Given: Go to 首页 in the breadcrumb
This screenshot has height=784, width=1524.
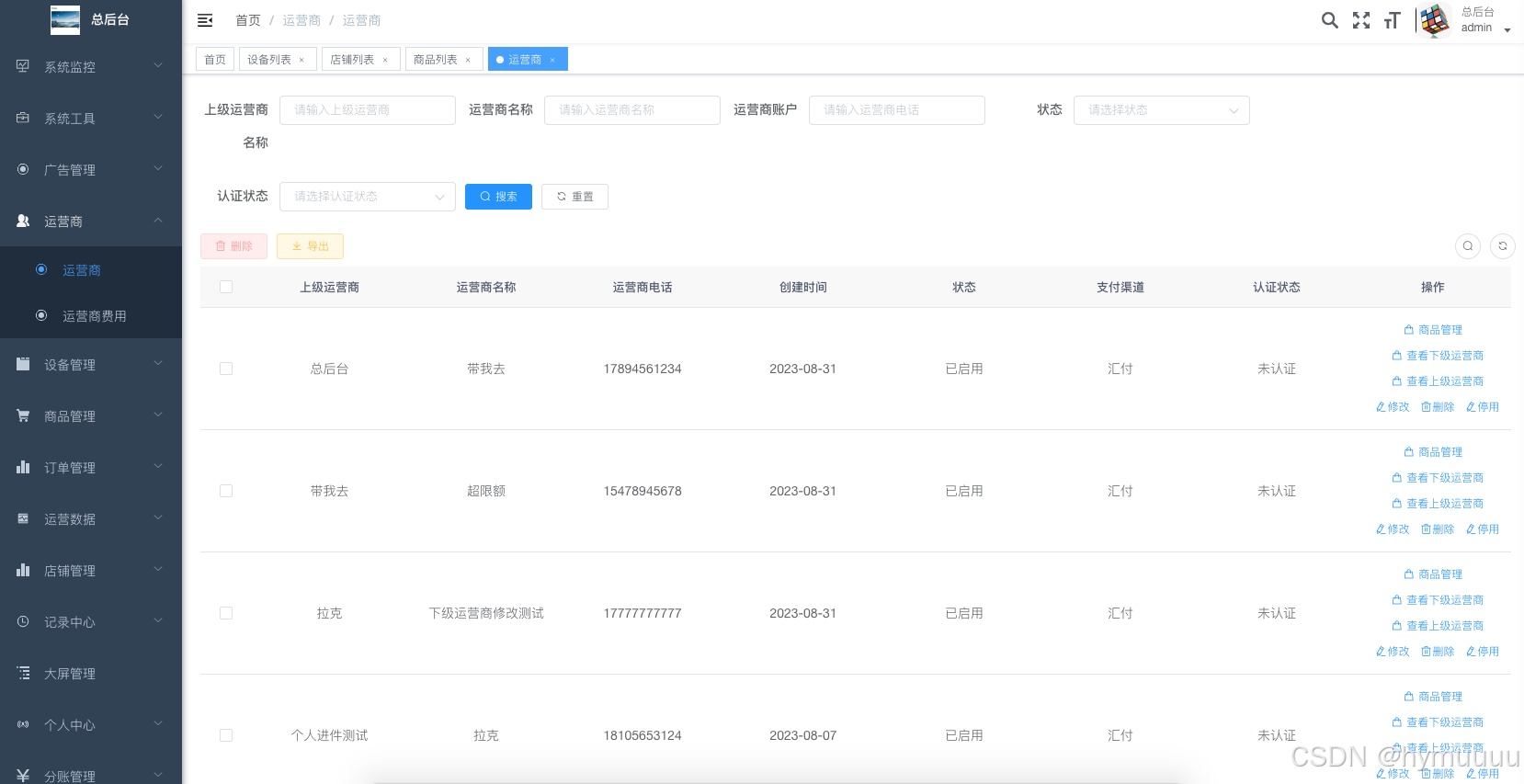Looking at the screenshot, I should 248,20.
